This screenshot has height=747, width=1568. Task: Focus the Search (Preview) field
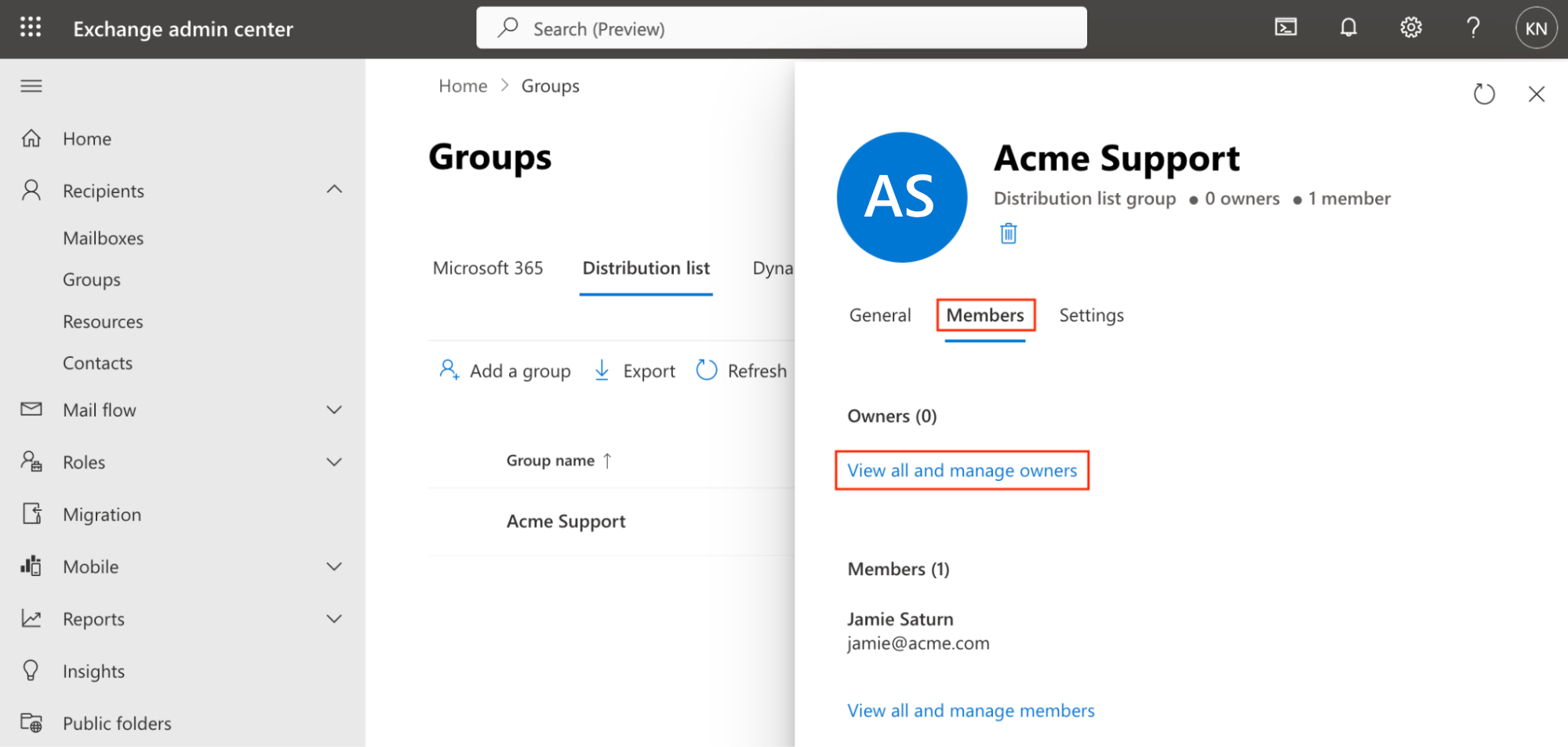781,27
